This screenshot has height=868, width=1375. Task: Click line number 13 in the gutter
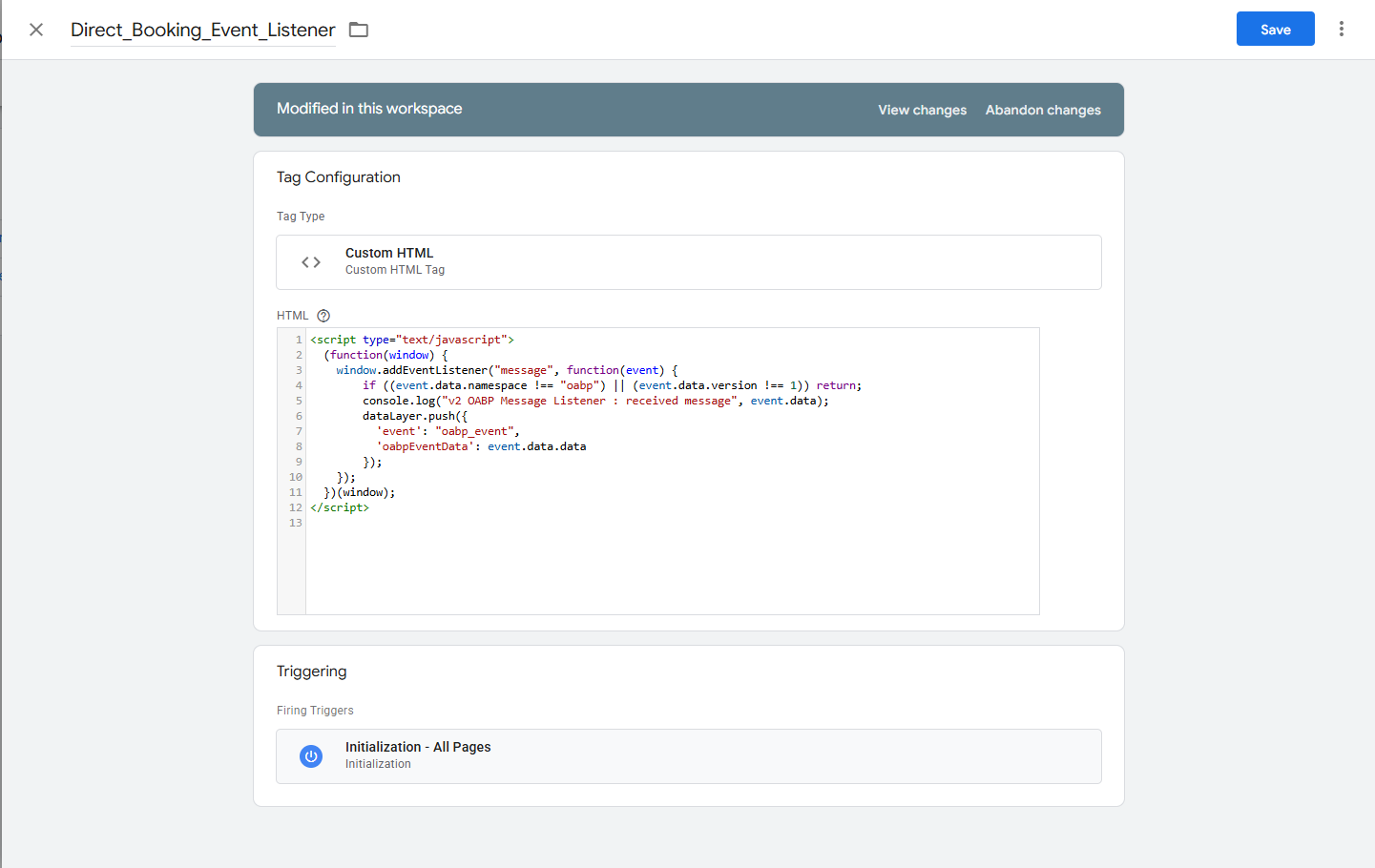(296, 523)
